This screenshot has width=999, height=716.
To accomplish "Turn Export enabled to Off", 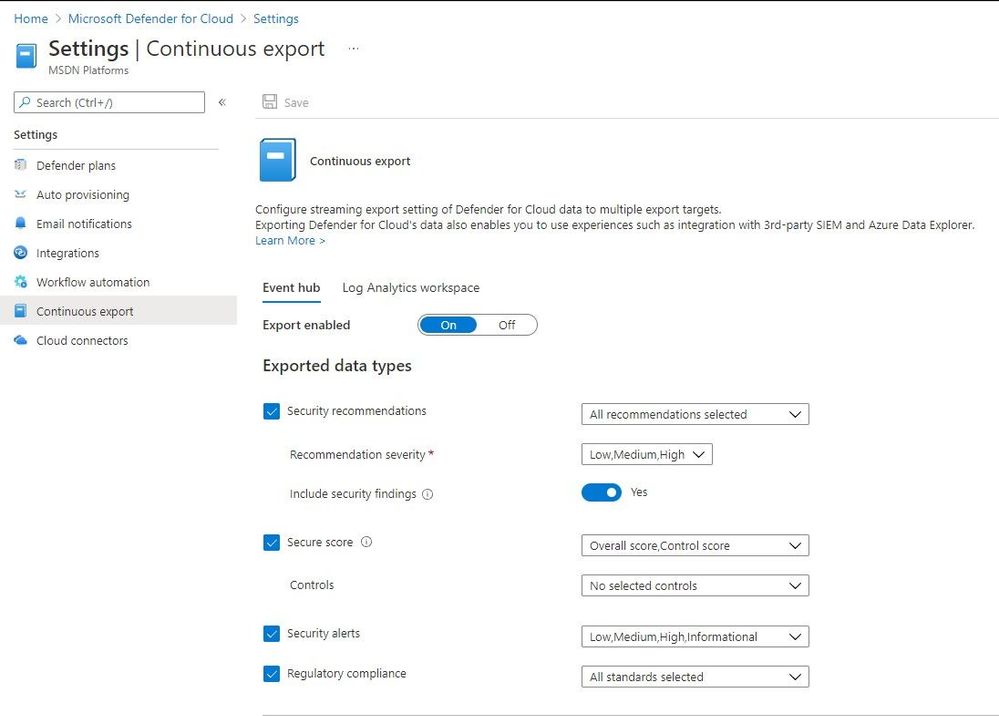I will pyautogui.click(x=507, y=325).
